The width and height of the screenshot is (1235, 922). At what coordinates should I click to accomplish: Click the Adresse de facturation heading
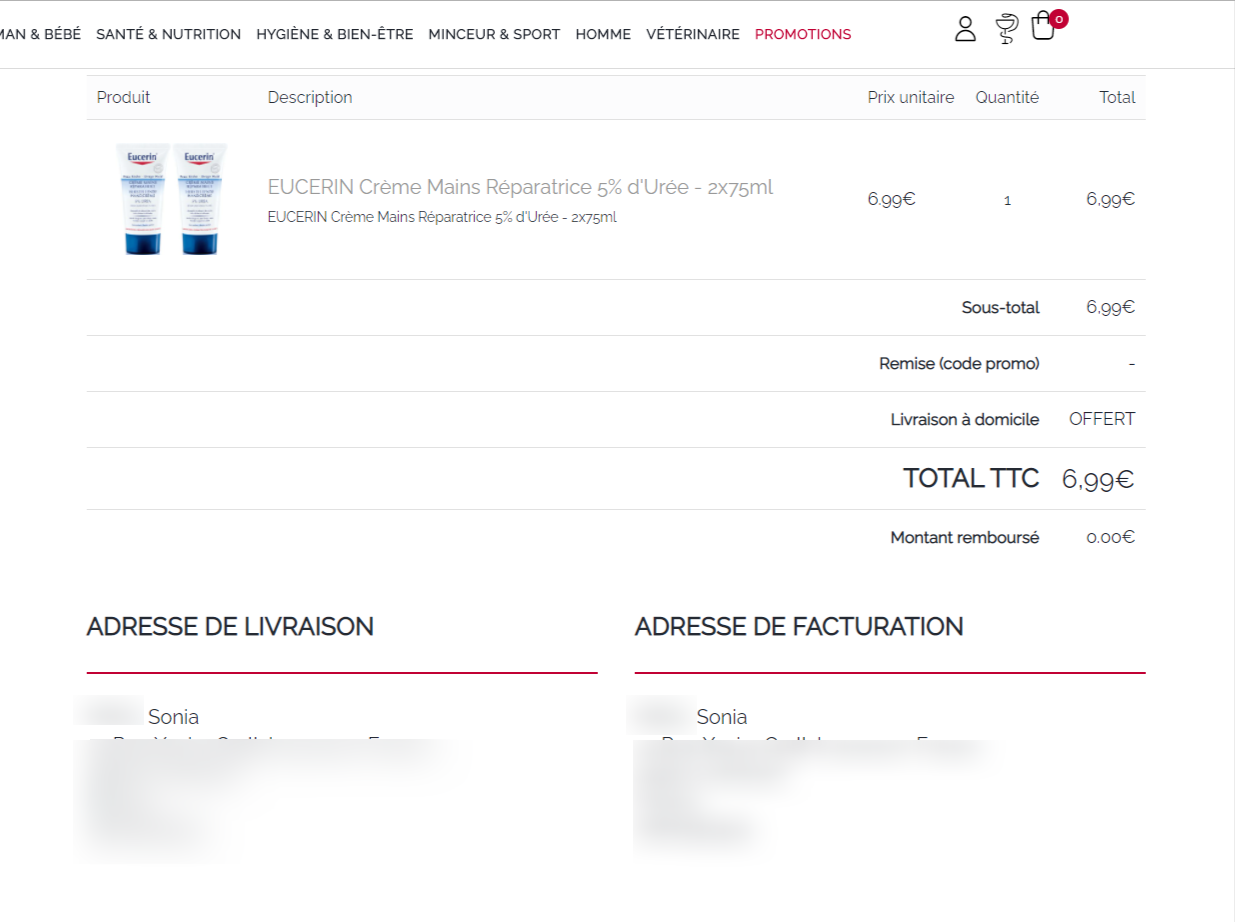798,627
